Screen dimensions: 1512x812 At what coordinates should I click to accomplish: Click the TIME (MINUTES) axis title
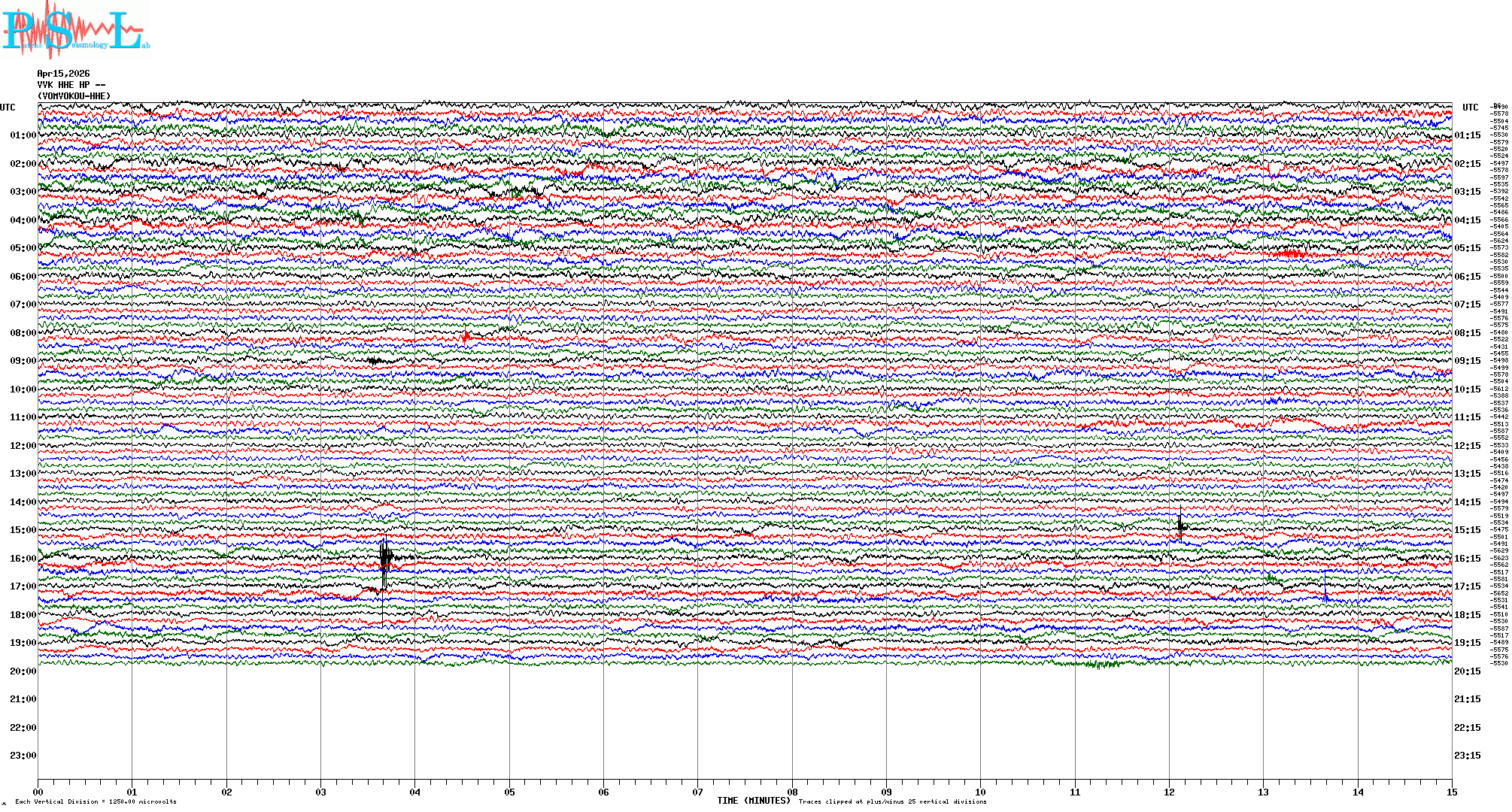pos(754,801)
